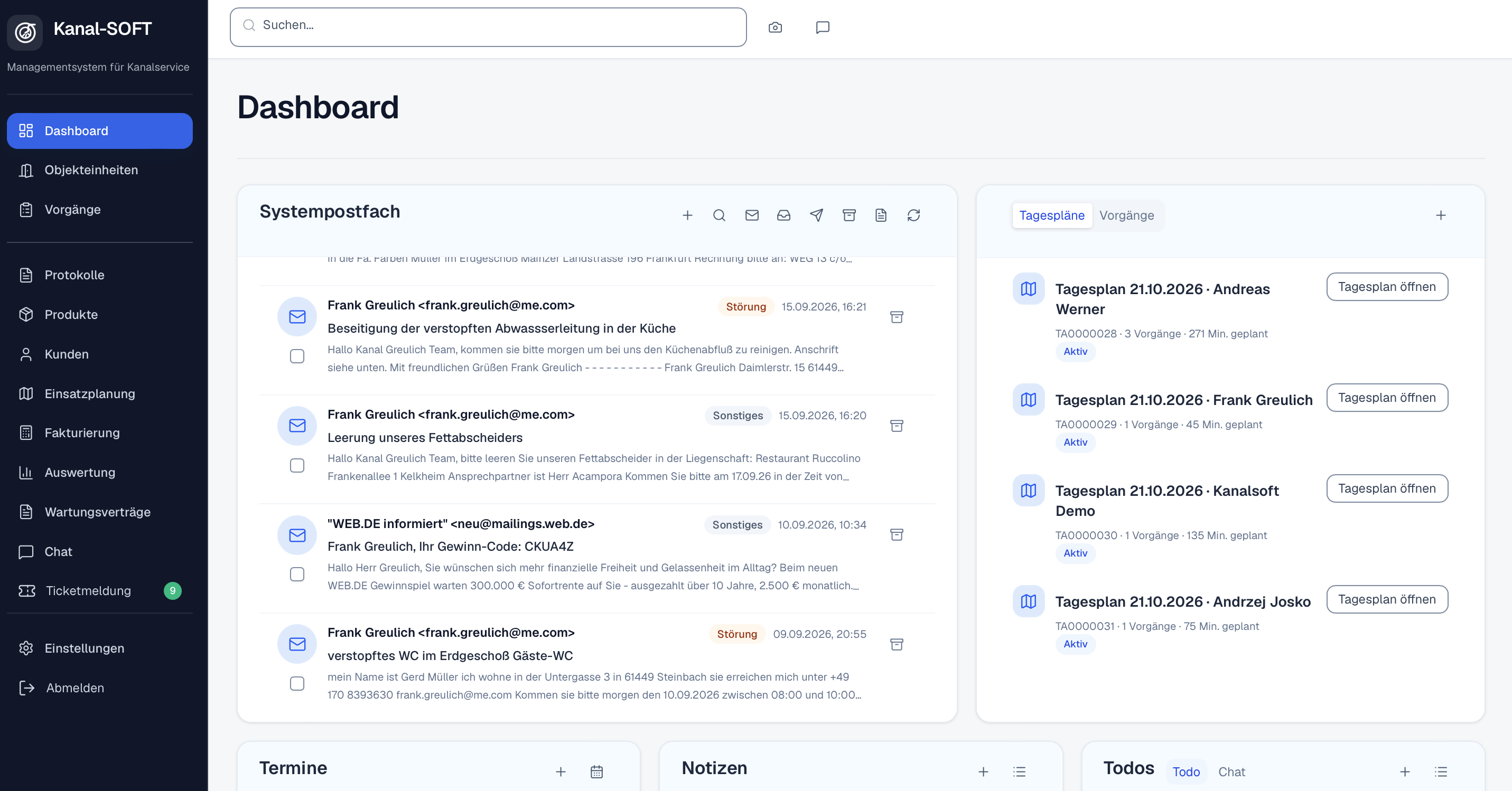The width and height of the screenshot is (1512, 791).
Task: Open the inbox tray icon in Systempostfach
Action: click(783, 215)
